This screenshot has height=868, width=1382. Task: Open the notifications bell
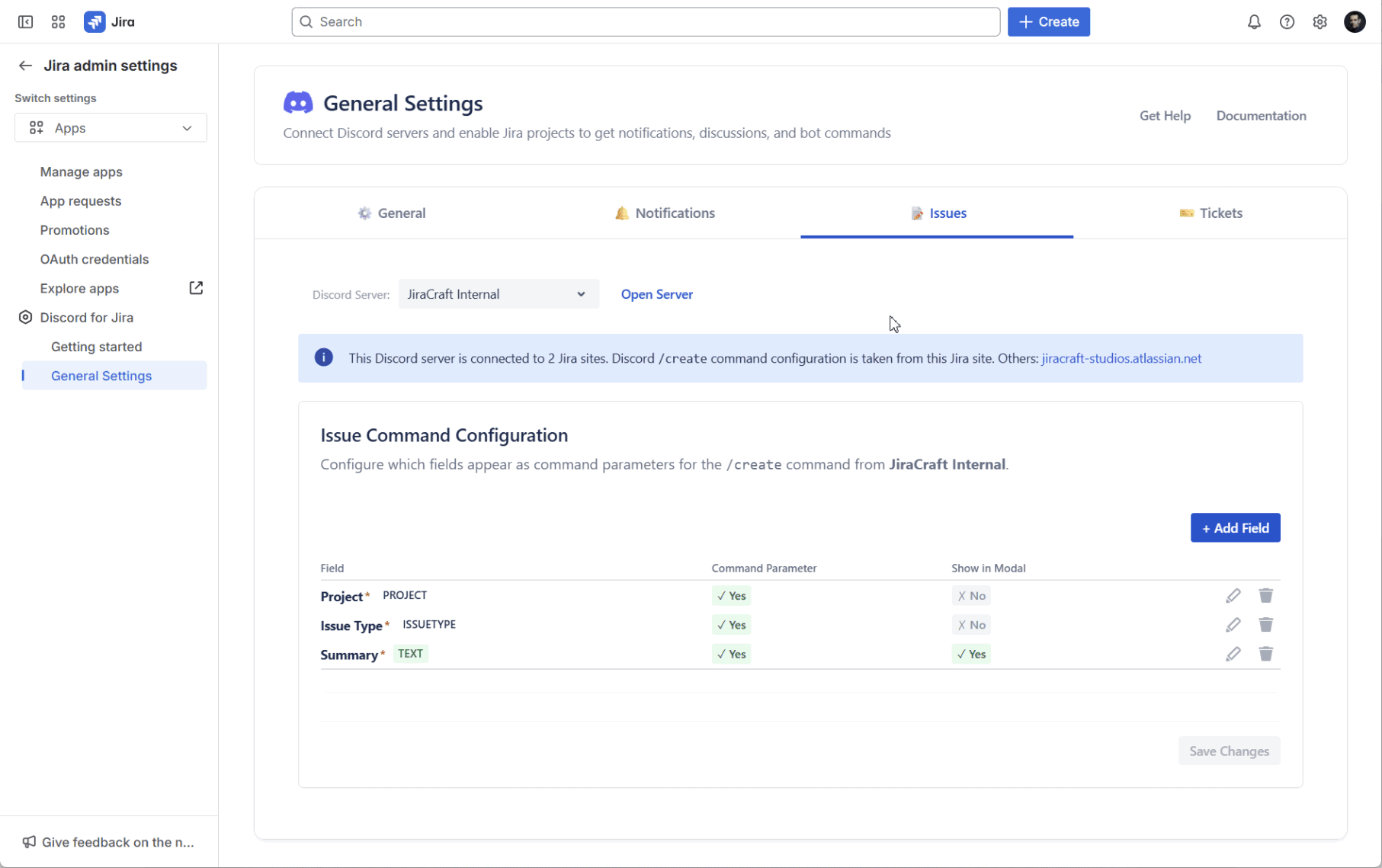(x=1254, y=22)
